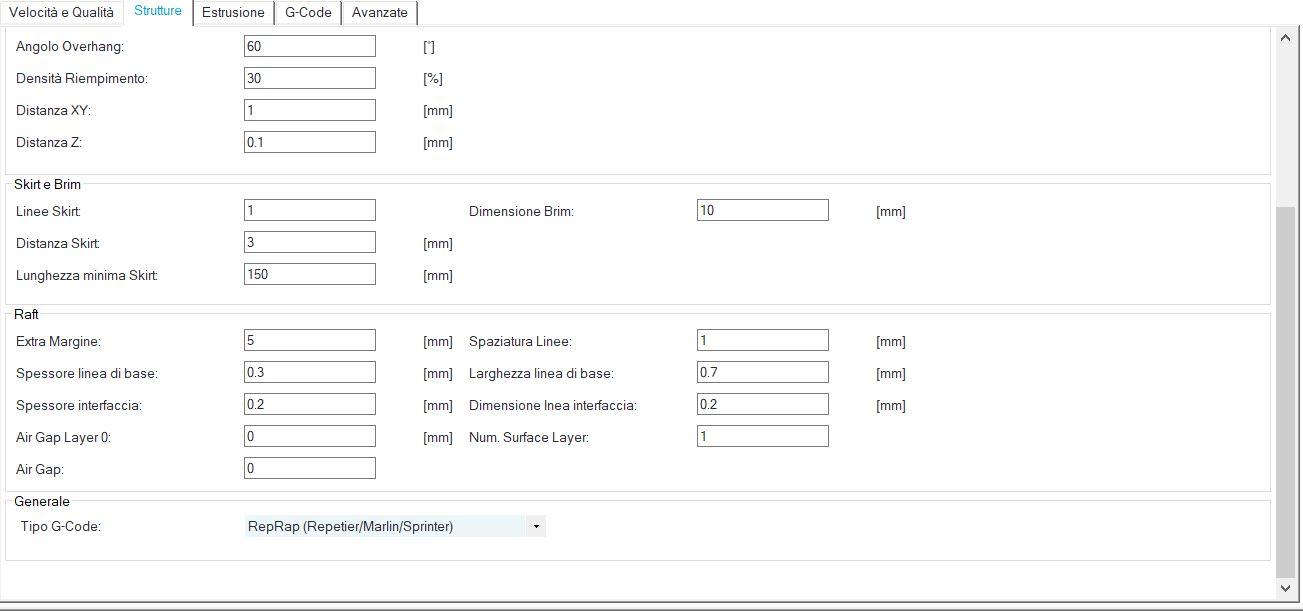This screenshot has height=611, width=1303.
Task: Click the Spessore linea di base field
Action: point(310,372)
